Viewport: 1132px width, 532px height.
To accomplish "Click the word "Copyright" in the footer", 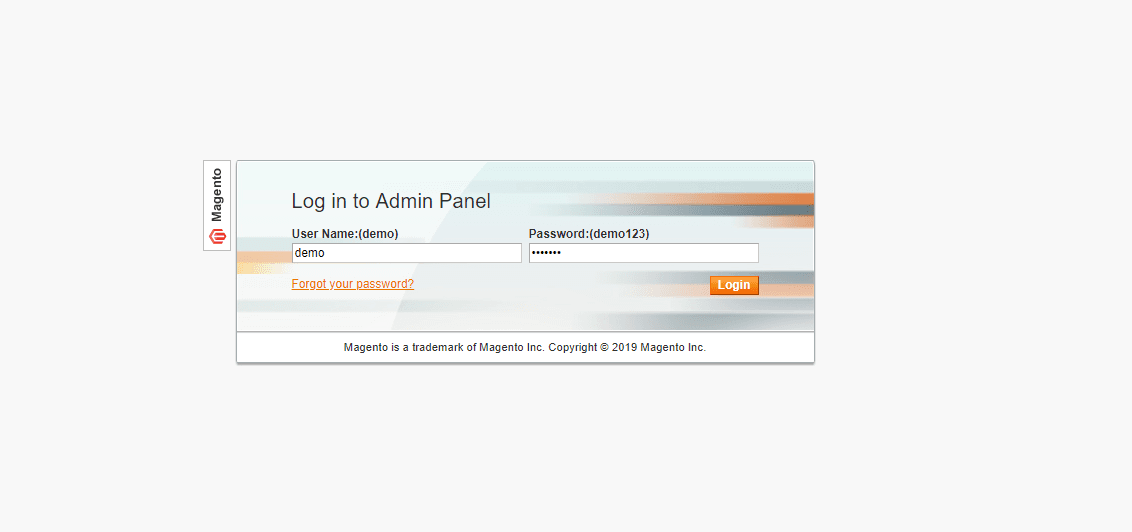I will 572,347.
